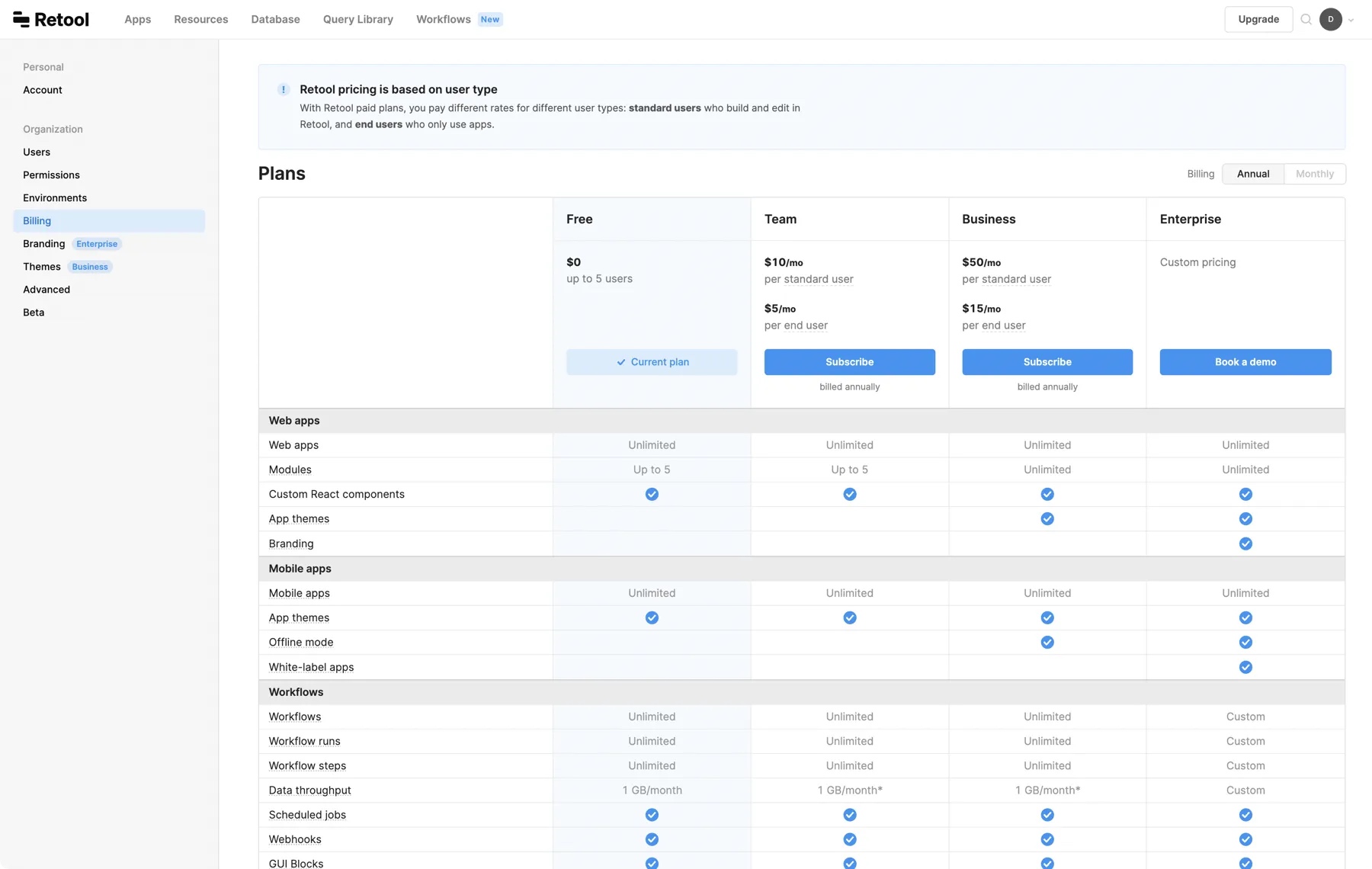Click Team plan '1 GB/month*' cell
This screenshot has width=1372, height=869.
pos(849,790)
